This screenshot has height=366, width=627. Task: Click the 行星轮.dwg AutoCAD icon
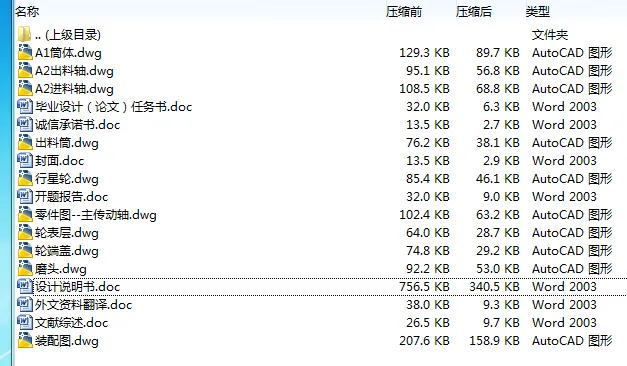[x=25, y=178]
